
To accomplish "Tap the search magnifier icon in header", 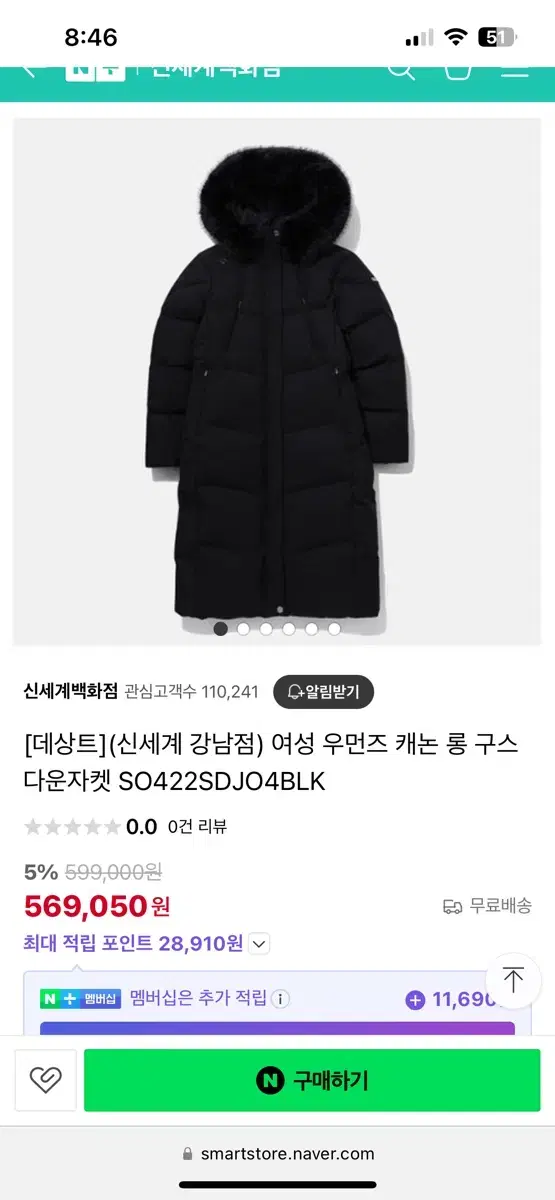I will click(400, 69).
